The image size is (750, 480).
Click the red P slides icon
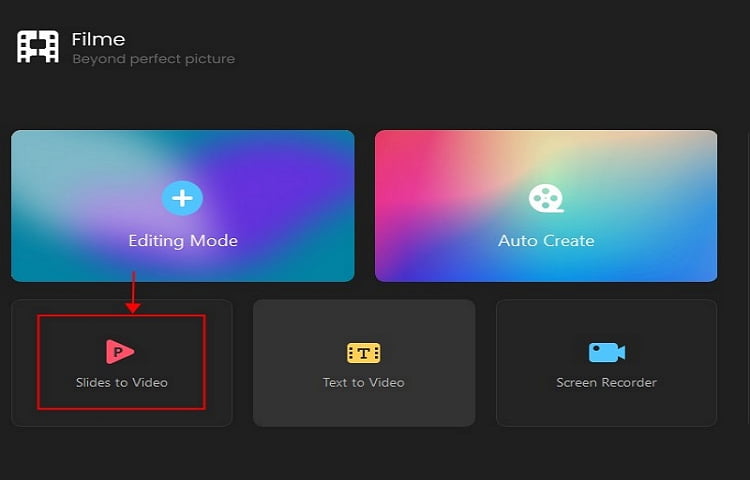[120, 352]
